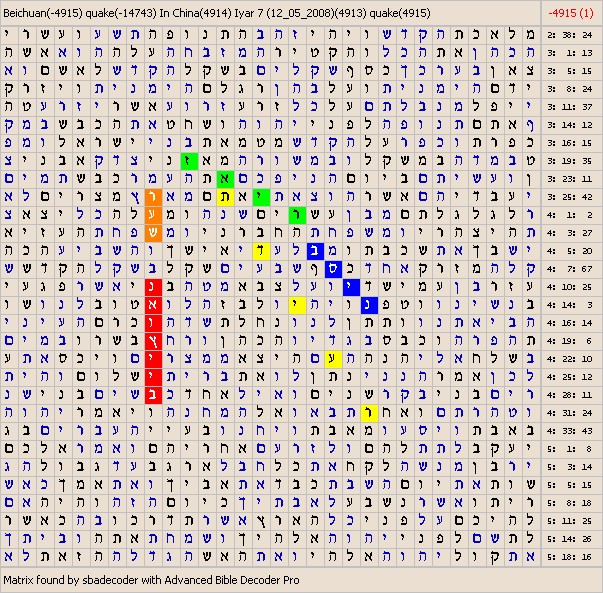The image size is (603, 593).
Task: Select verse reference 4: 16: 14
Action: (570, 323)
